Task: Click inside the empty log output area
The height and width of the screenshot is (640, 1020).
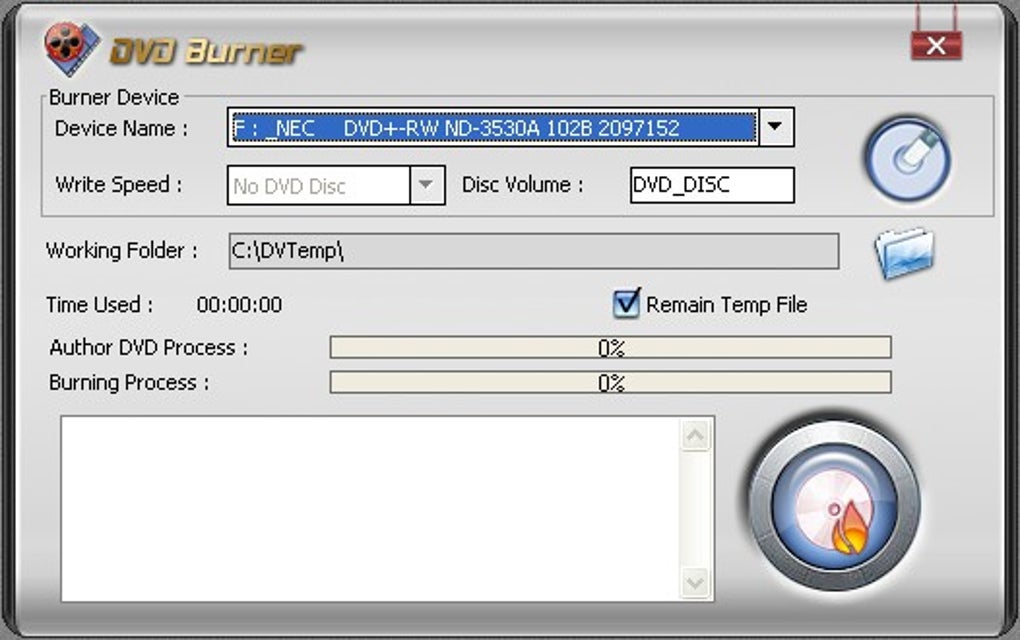Action: click(371, 509)
